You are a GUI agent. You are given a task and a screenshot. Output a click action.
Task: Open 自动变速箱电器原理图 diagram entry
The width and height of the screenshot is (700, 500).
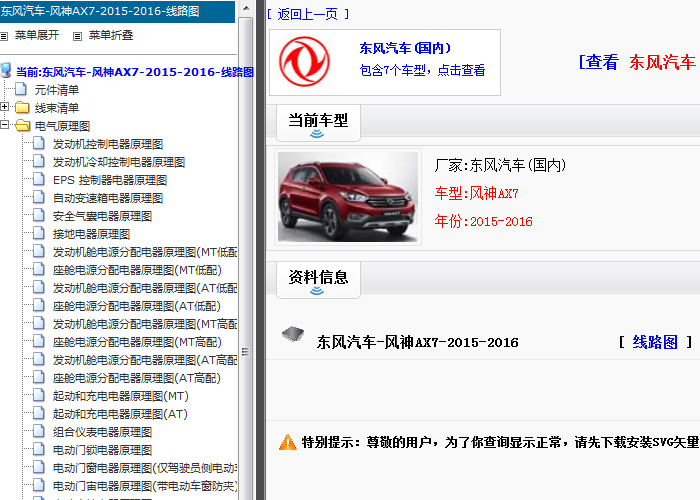[108, 198]
